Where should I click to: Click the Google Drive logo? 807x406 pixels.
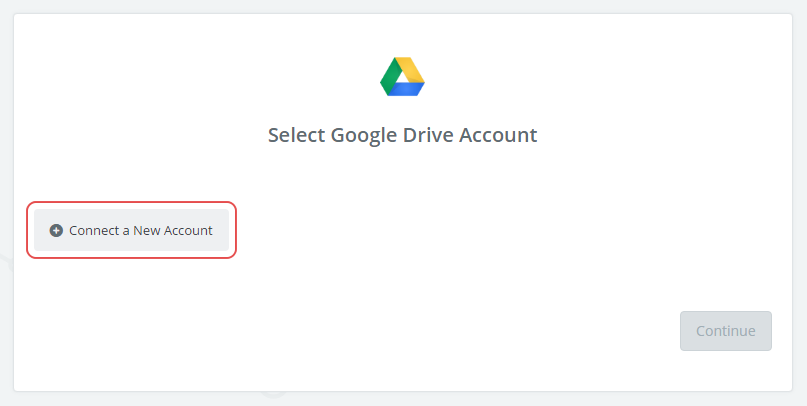(403, 77)
